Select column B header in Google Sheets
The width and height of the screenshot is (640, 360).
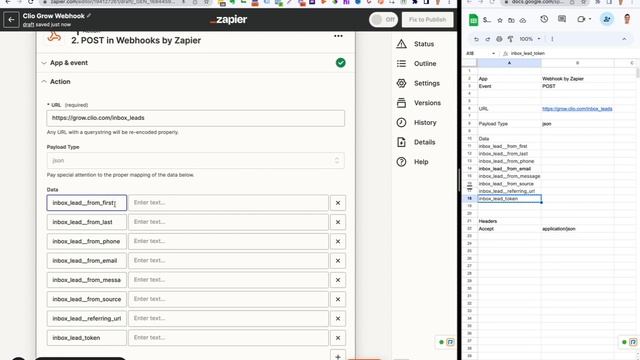[x=577, y=63]
